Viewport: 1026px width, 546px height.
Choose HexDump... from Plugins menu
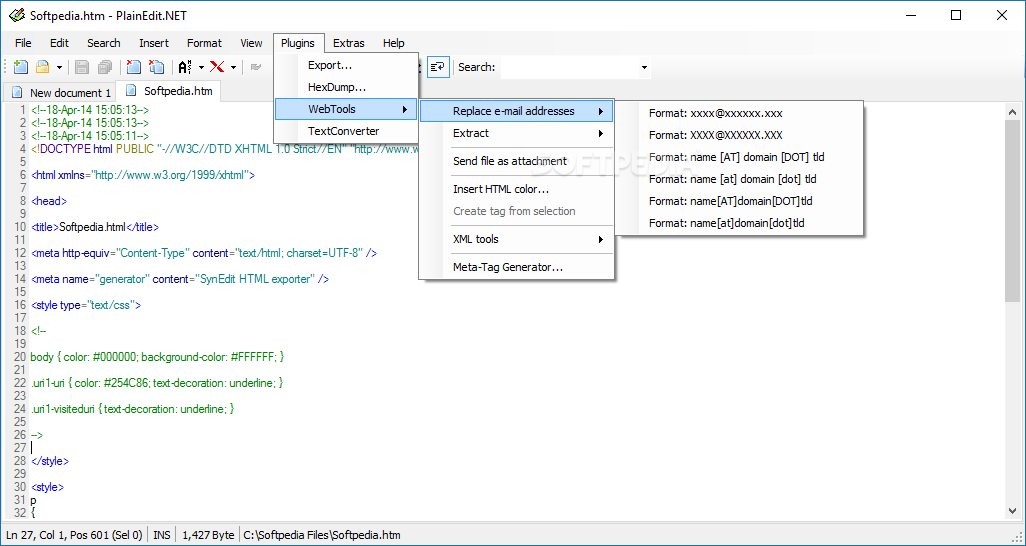(346, 87)
